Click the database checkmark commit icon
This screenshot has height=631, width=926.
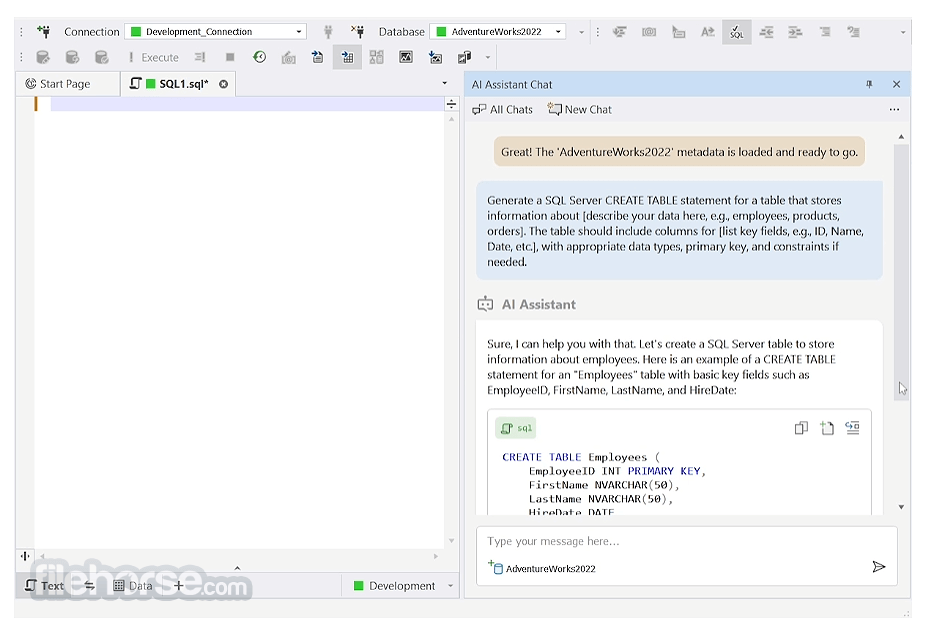102,57
